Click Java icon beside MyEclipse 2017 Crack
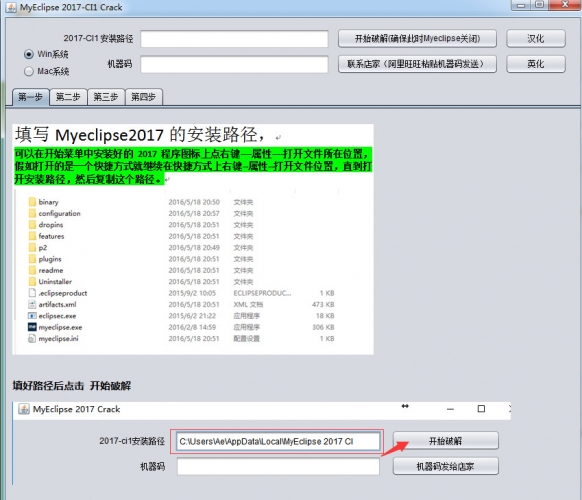Image resolution: width=582 pixels, height=500 pixels. click(24, 409)
